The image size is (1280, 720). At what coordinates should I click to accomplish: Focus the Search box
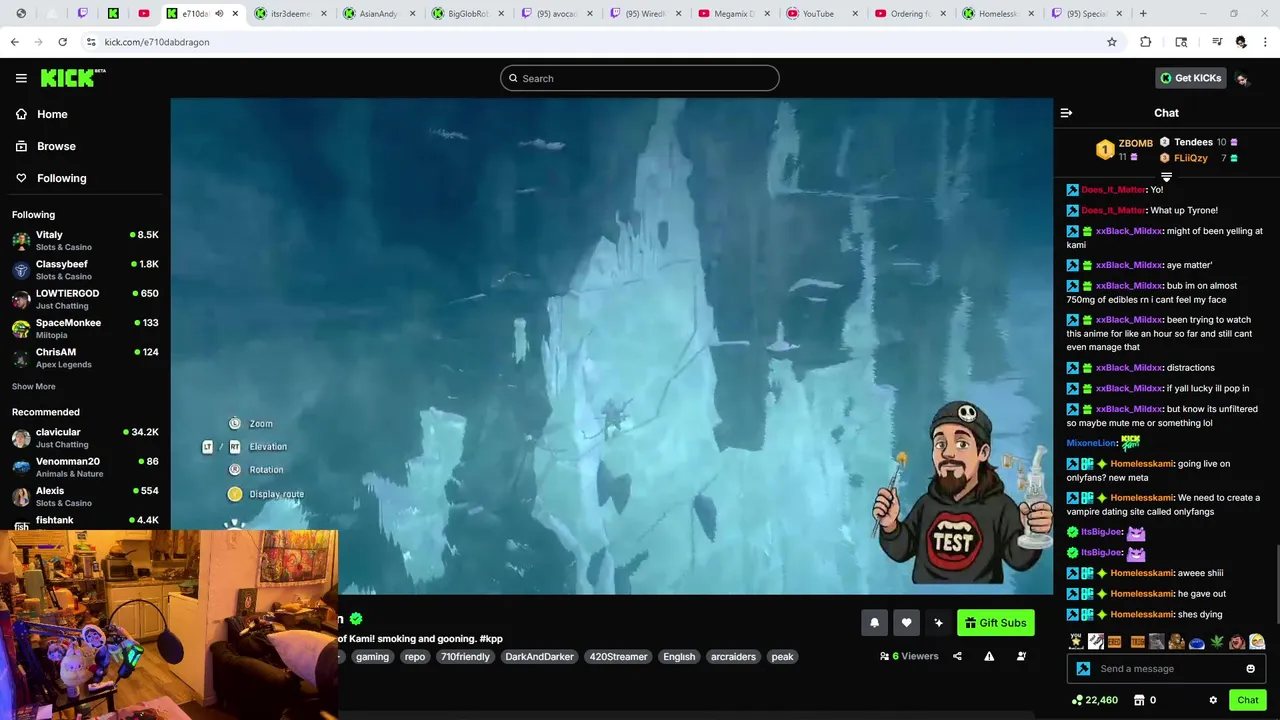click(640, 78)
